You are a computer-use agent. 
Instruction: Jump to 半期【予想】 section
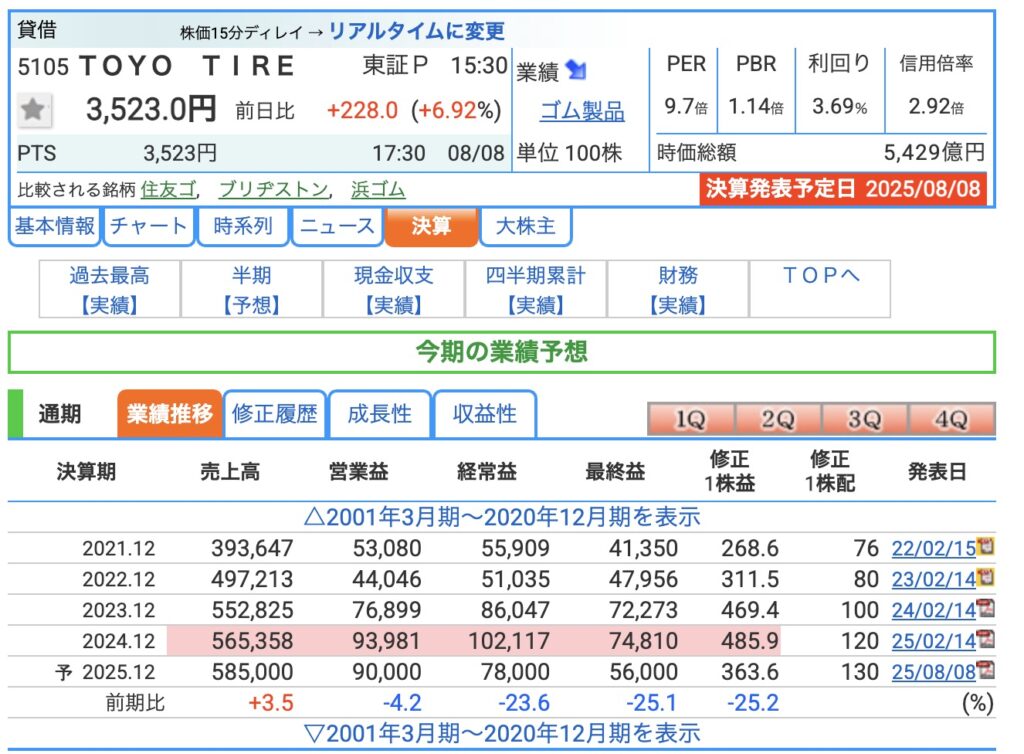click(251, 289)
